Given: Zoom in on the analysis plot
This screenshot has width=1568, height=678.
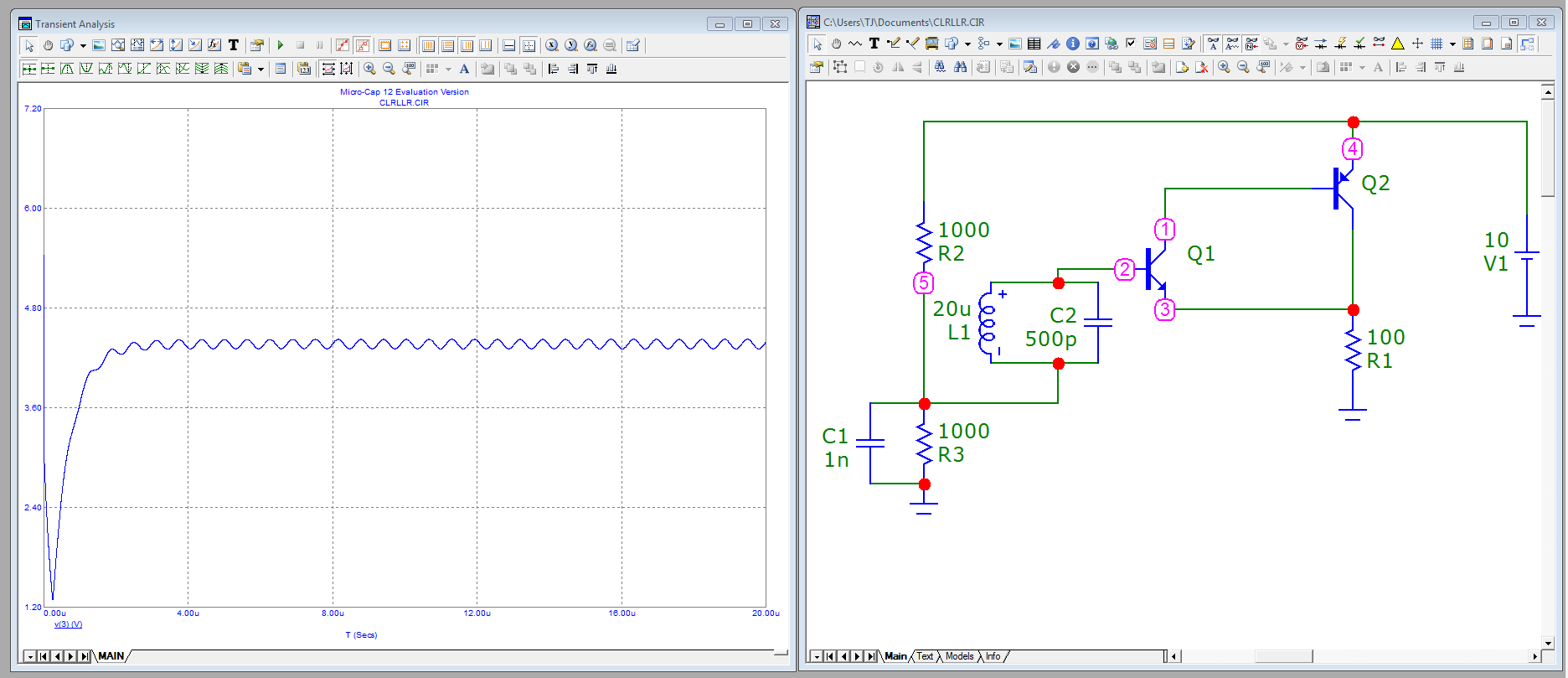Looking at the screenshot, I should pos(369,69).
